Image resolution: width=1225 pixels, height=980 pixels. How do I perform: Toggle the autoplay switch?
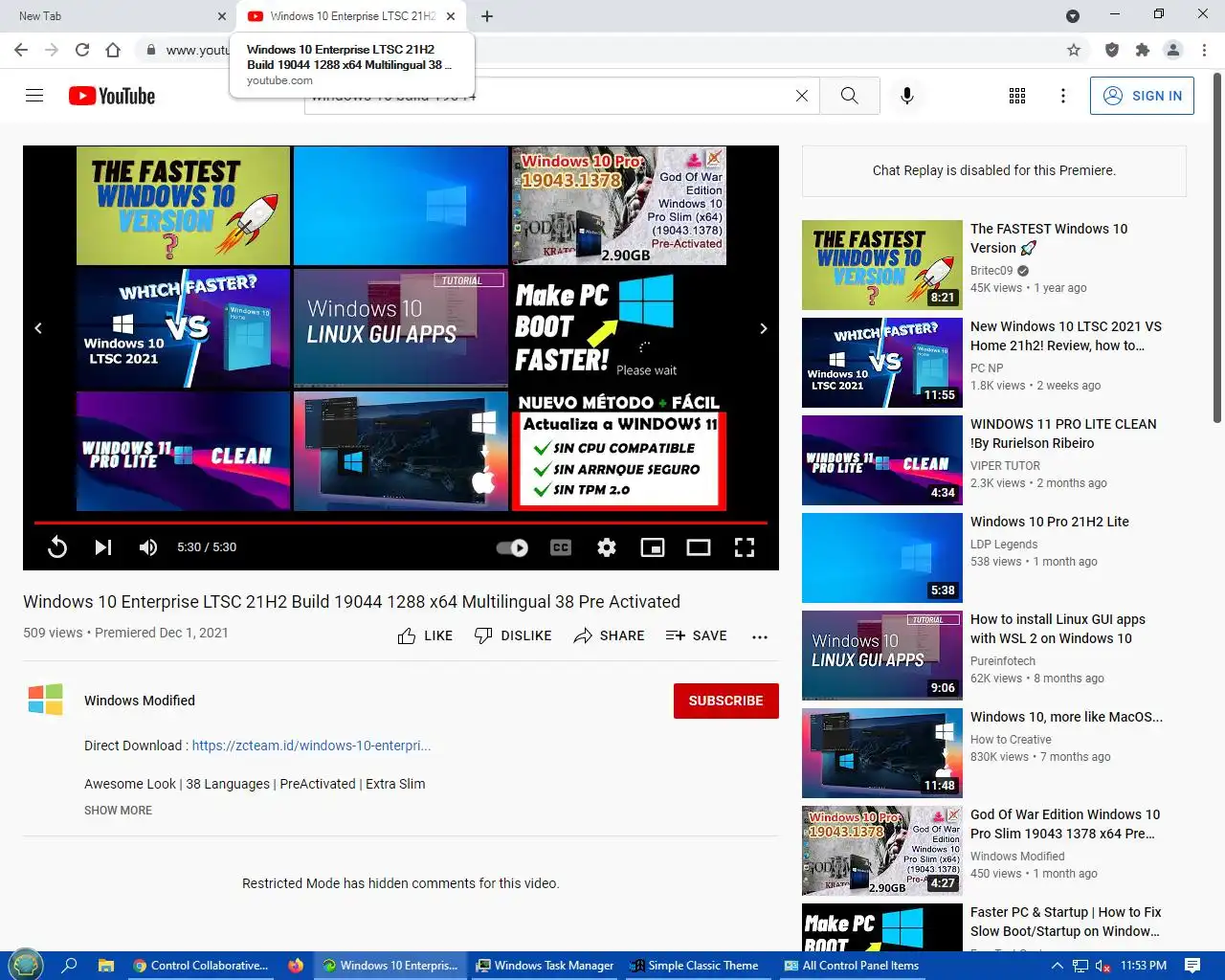[x=512, y=547]
